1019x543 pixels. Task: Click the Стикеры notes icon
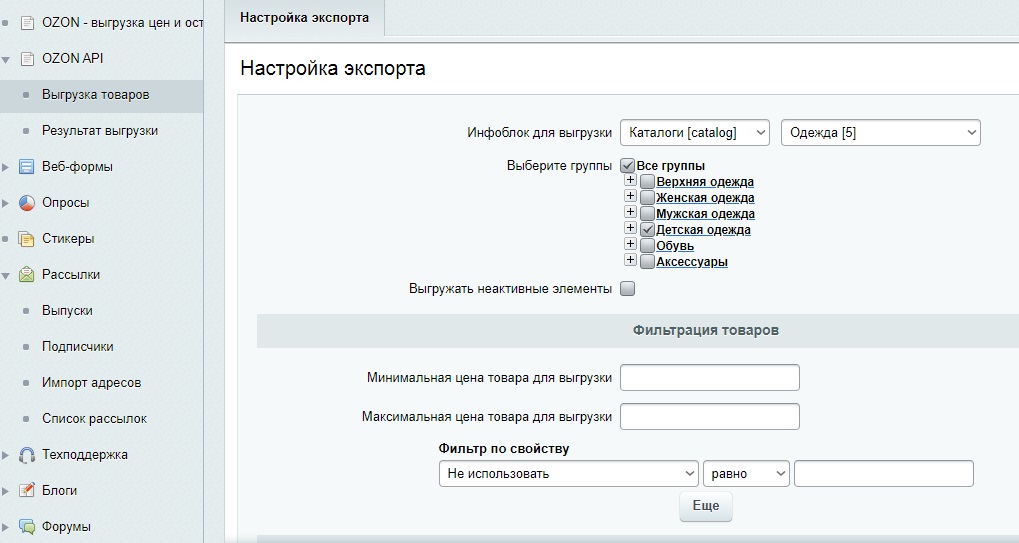(27, 239)
